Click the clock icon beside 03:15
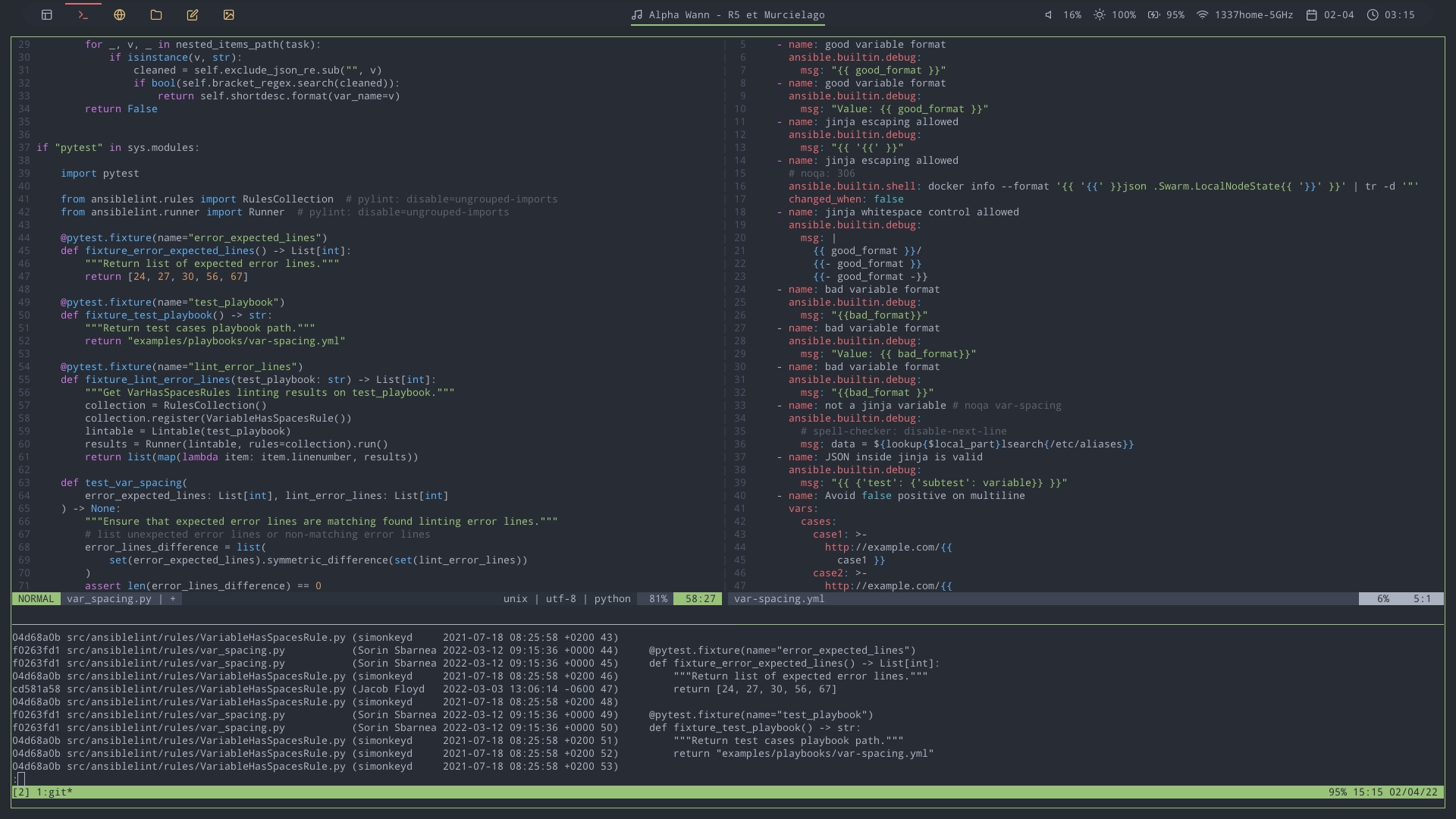This screenshot has width=1456, height=819. 1373,14
